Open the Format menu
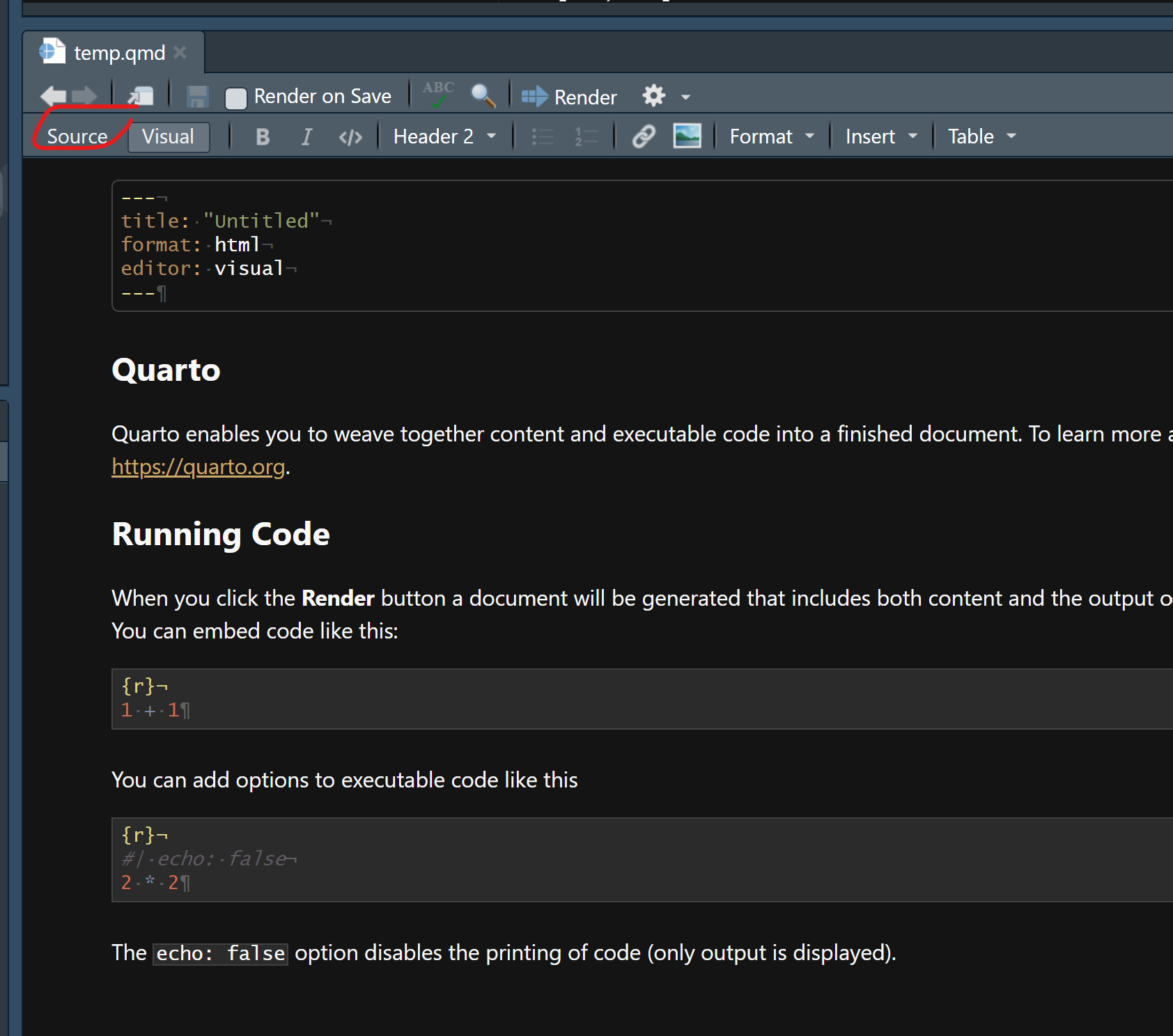The width and height of the screenshot is (1173, 1036). pyautogui.click(x=772, y=136)
